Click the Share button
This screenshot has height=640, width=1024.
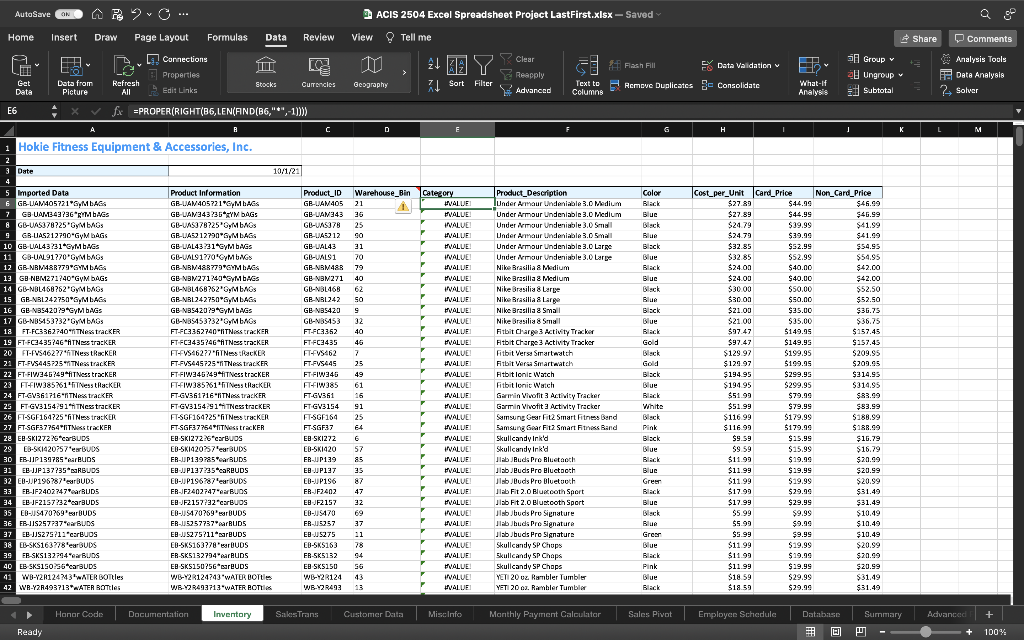pos(918,39)
